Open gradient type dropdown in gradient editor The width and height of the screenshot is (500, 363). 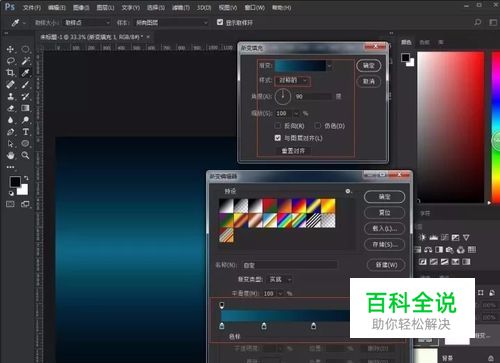point(280,279)
